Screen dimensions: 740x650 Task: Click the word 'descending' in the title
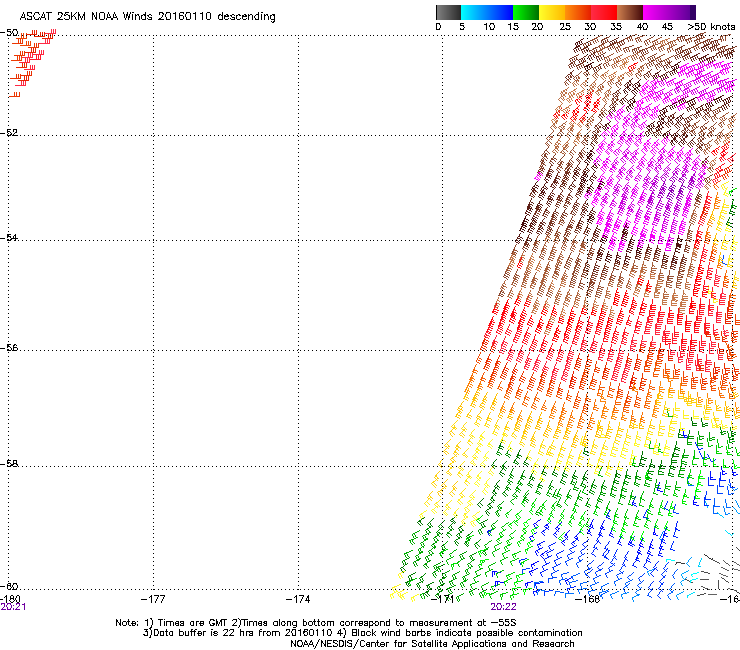(246, 16)
